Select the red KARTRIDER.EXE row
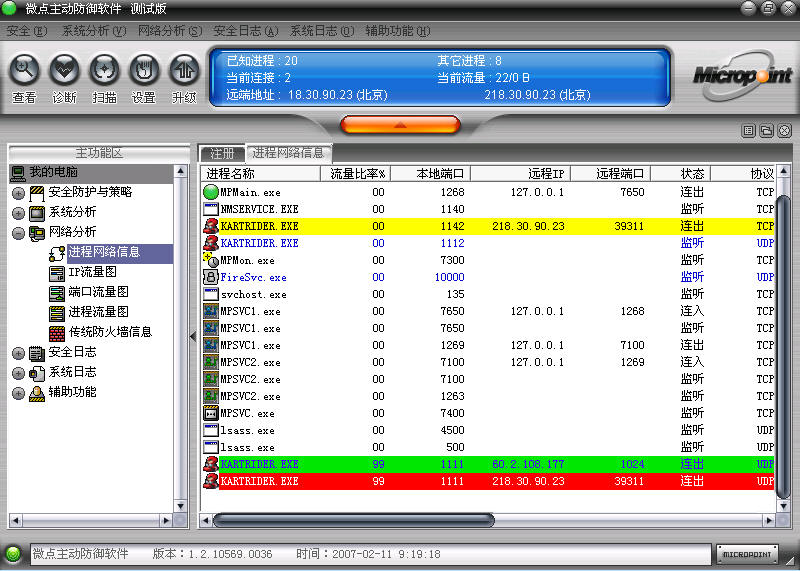 [488, 481]
